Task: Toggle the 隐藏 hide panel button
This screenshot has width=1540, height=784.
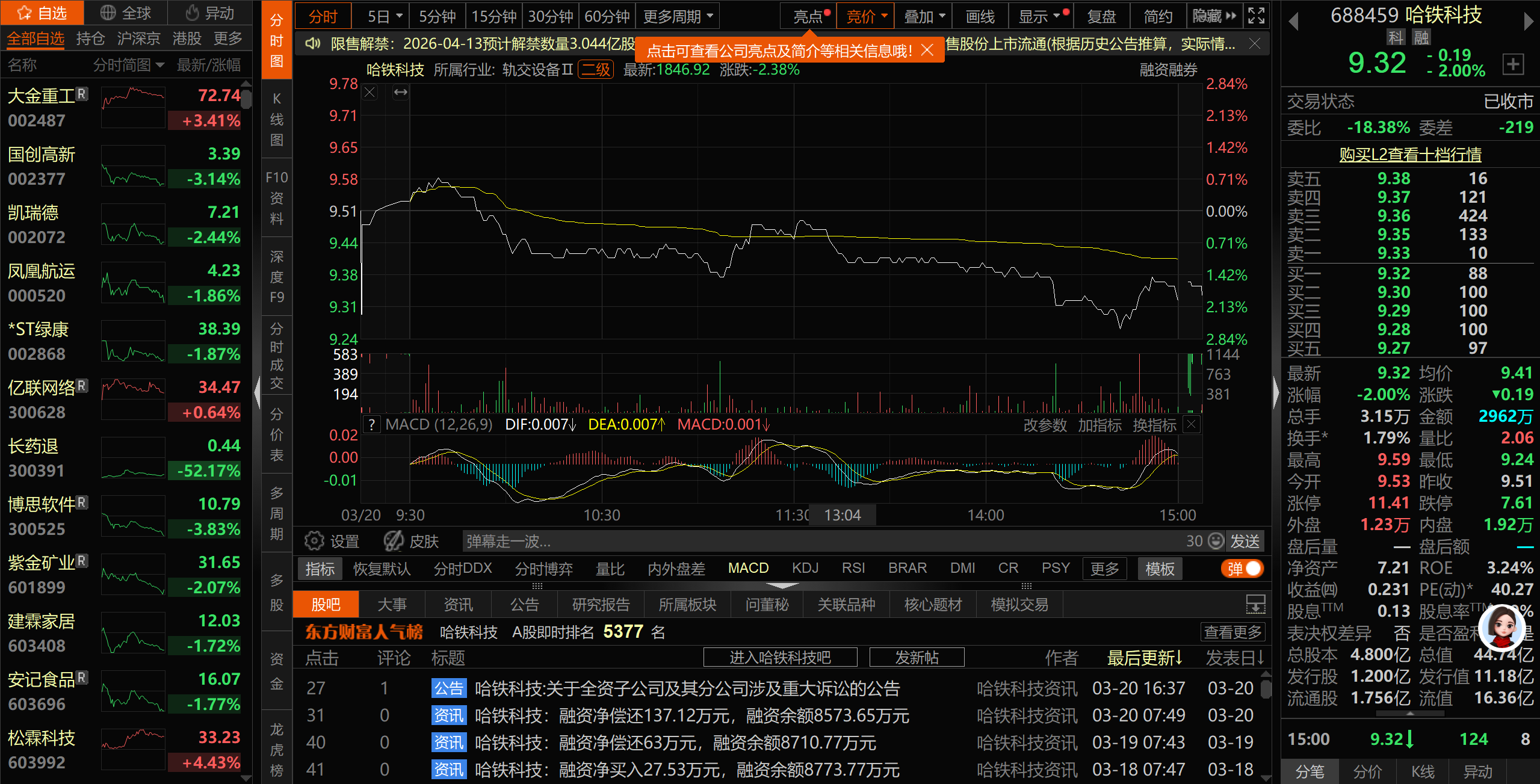Action: click(1214, 16)
